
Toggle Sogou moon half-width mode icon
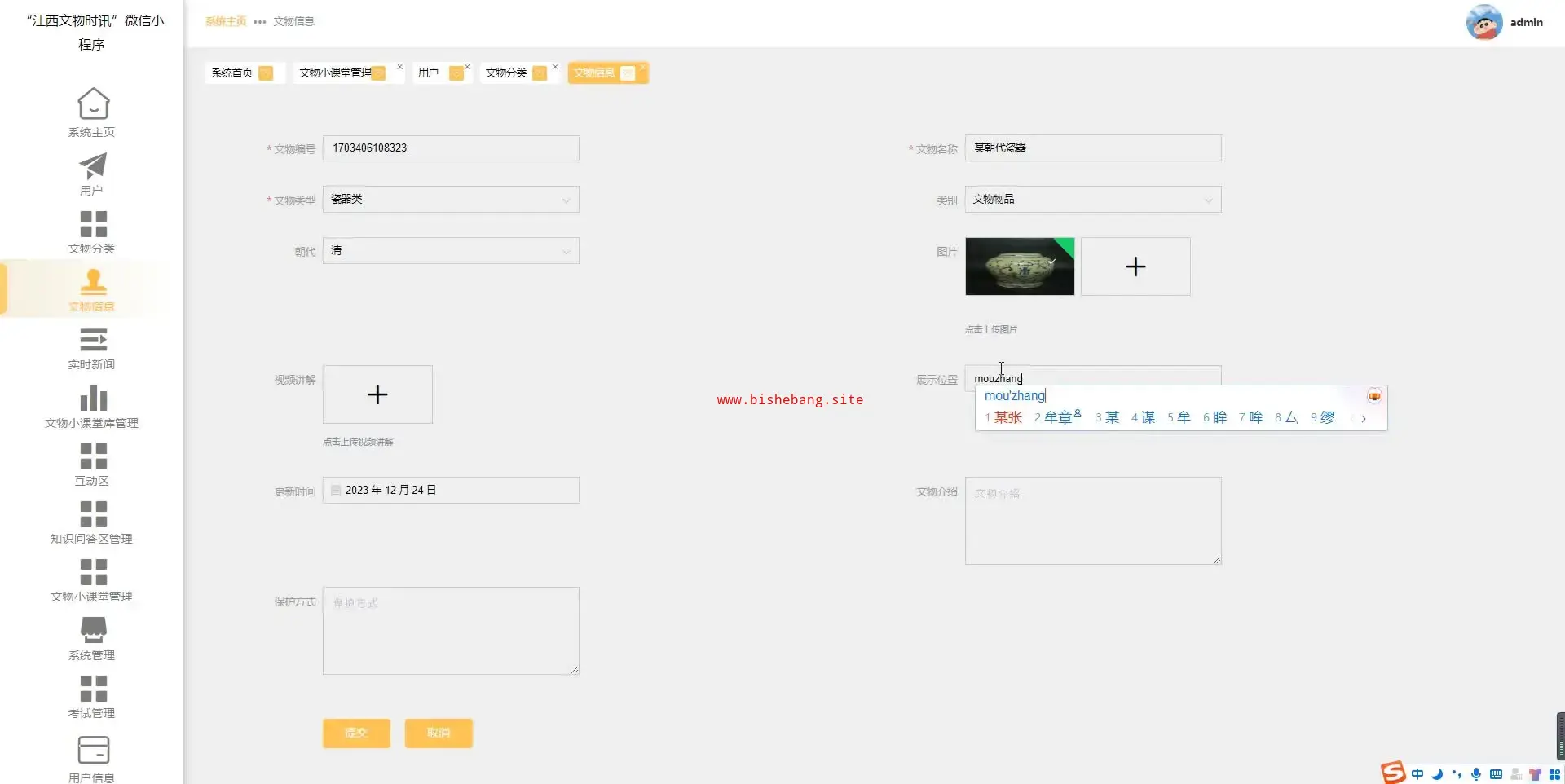(1437, 774)
